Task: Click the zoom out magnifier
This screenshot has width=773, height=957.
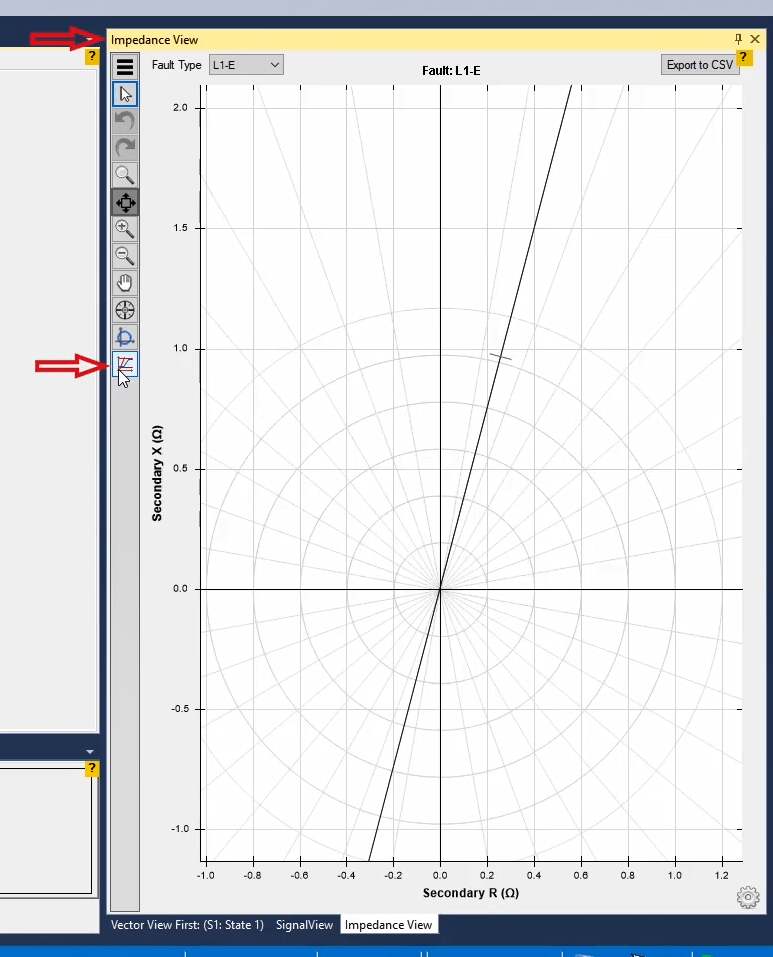Action: point(125,256)
